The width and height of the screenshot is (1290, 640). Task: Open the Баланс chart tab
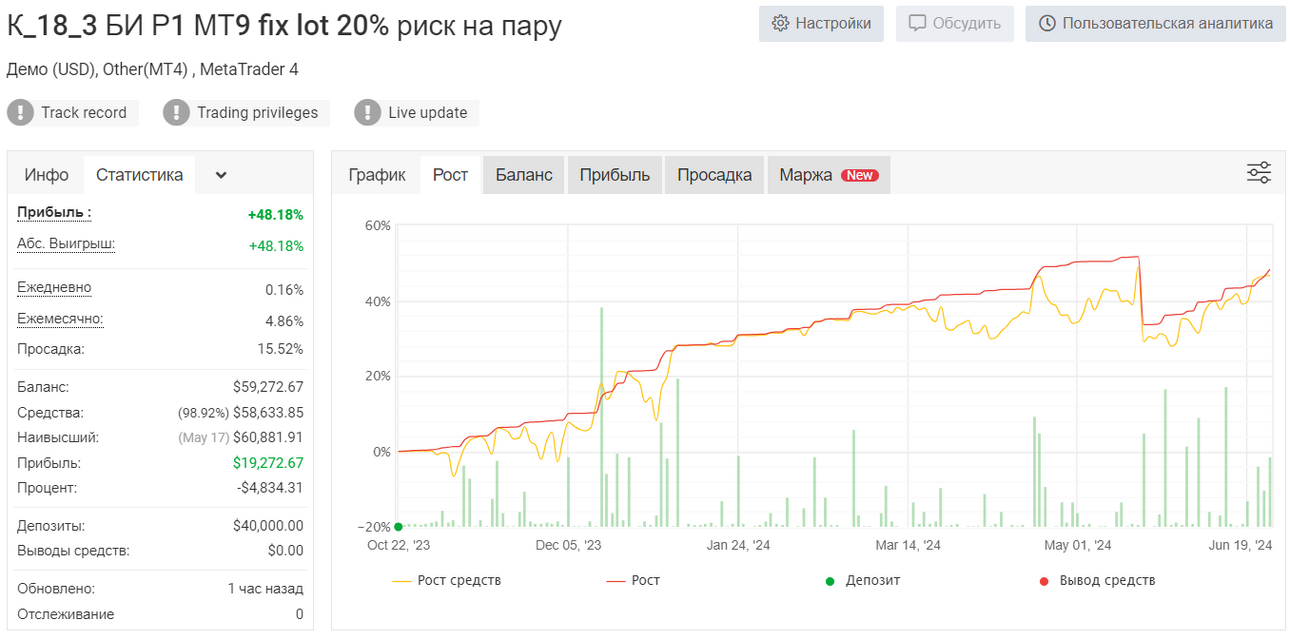[524, 175]
